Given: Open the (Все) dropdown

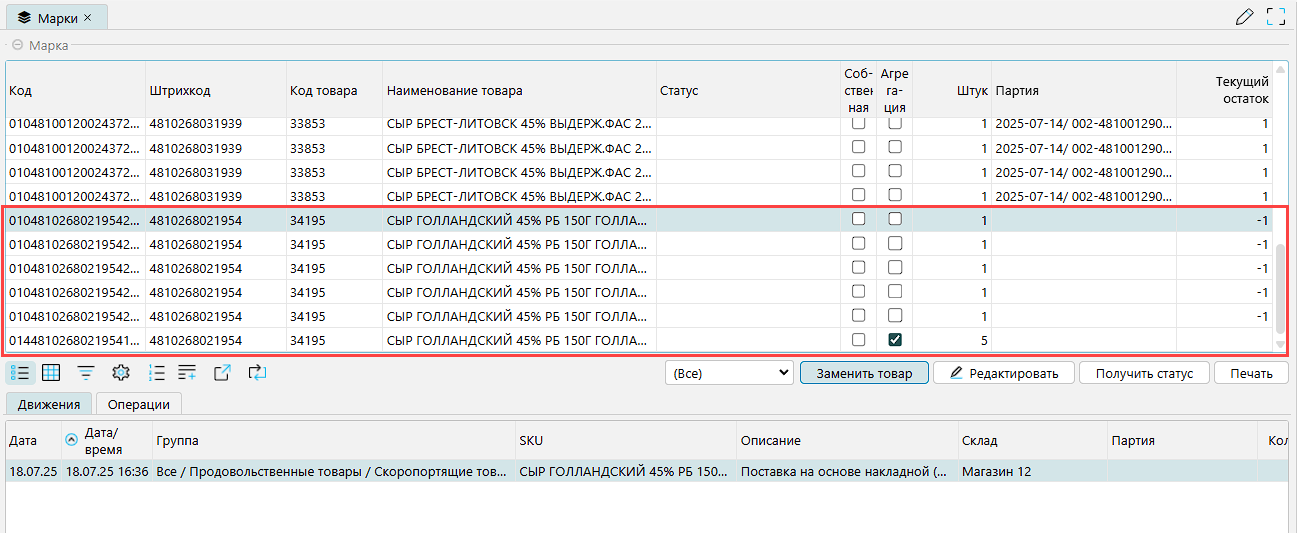Looking at the screenshot, I should pos(729,373).
